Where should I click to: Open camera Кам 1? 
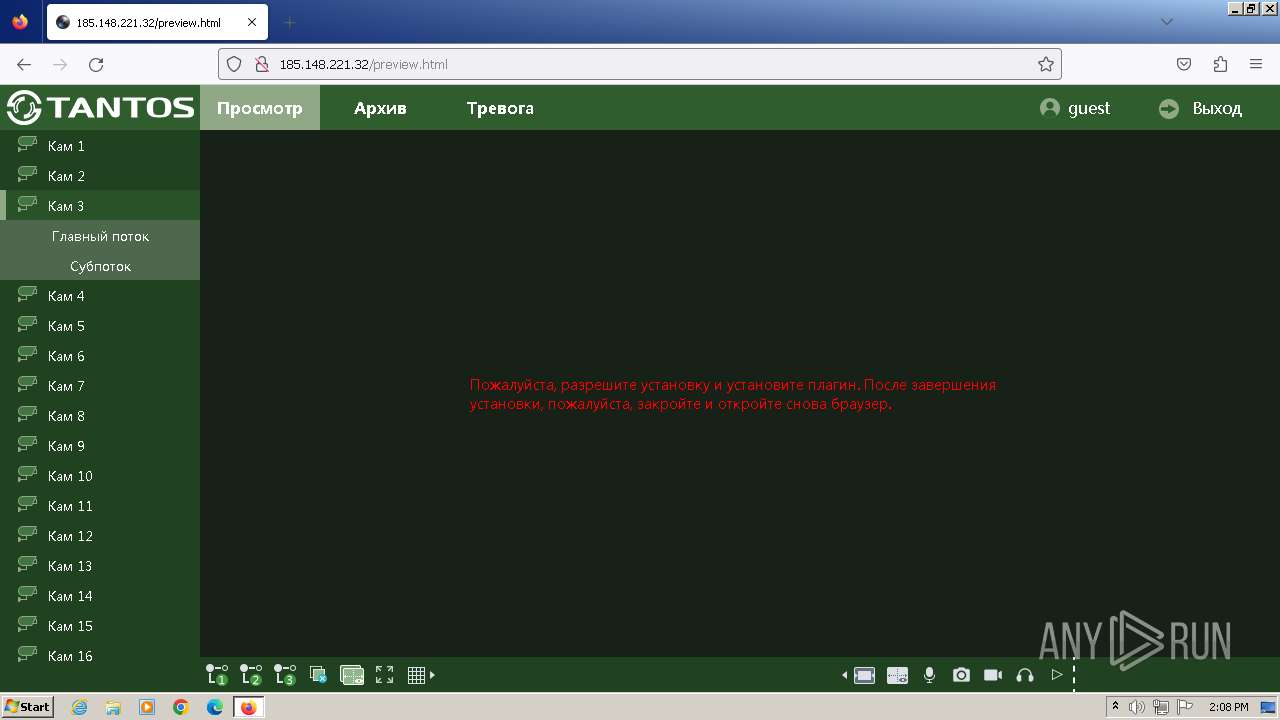100,146
